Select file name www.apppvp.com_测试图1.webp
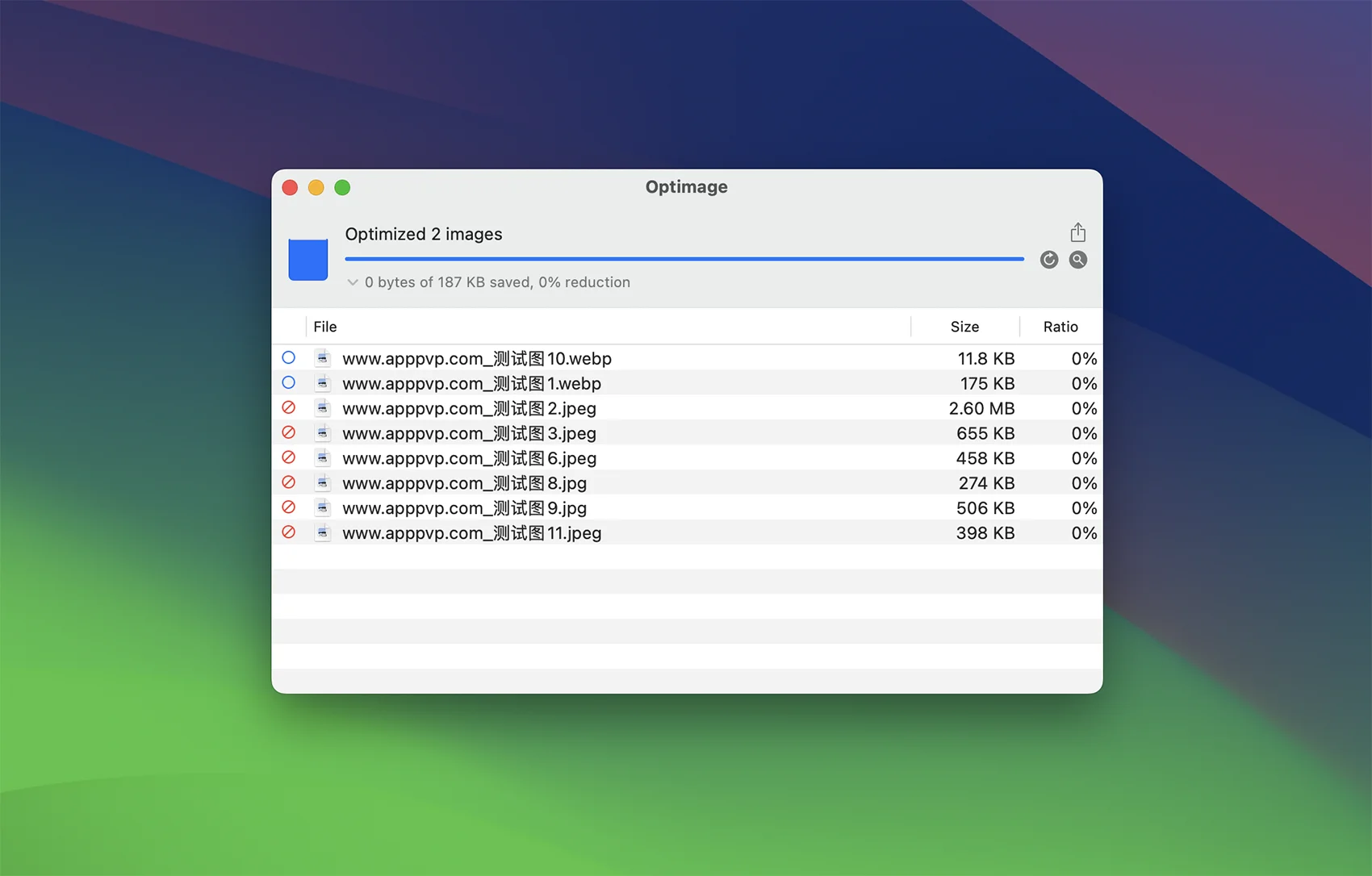Viewport: 1372px width, 876px height. [472, 383]
